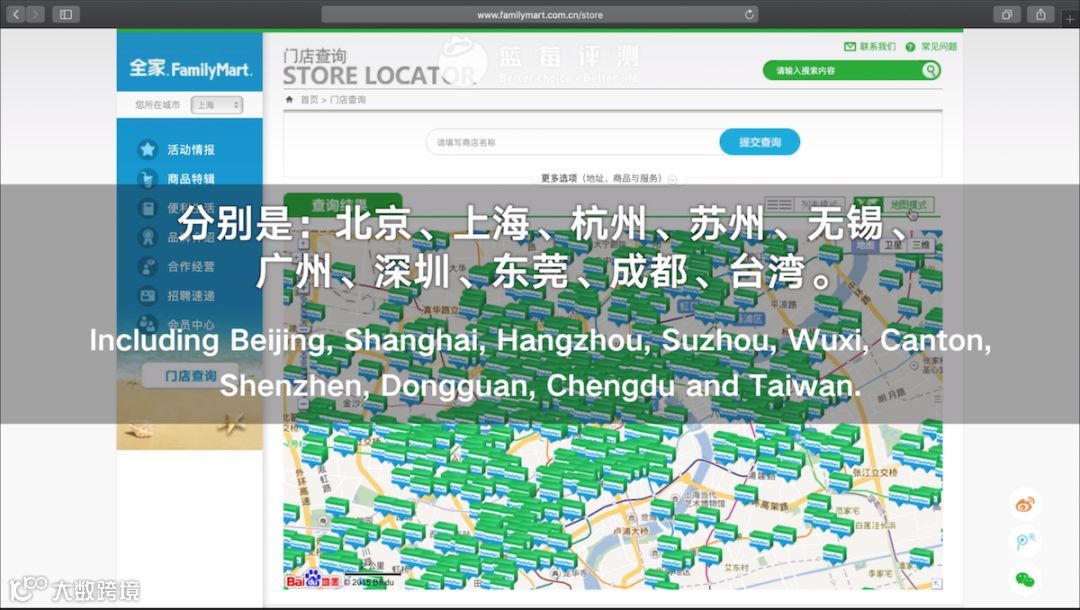The width and height of the screenshot is (1080, 610).
Task: Click the www.familymart.com.cn/store address bar
Action: click(539, 14)
